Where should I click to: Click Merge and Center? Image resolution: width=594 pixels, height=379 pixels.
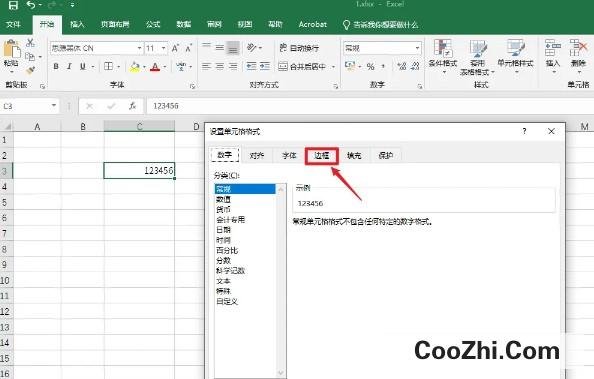coord(302,67)
